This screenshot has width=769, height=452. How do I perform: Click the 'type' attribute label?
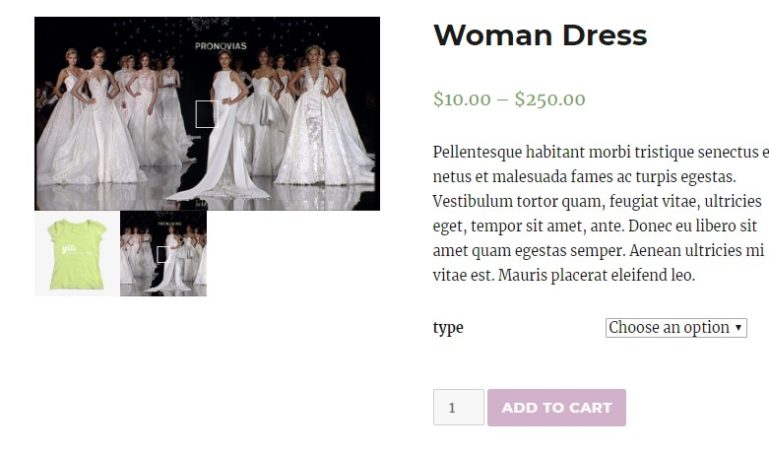(x=448, y=327)
